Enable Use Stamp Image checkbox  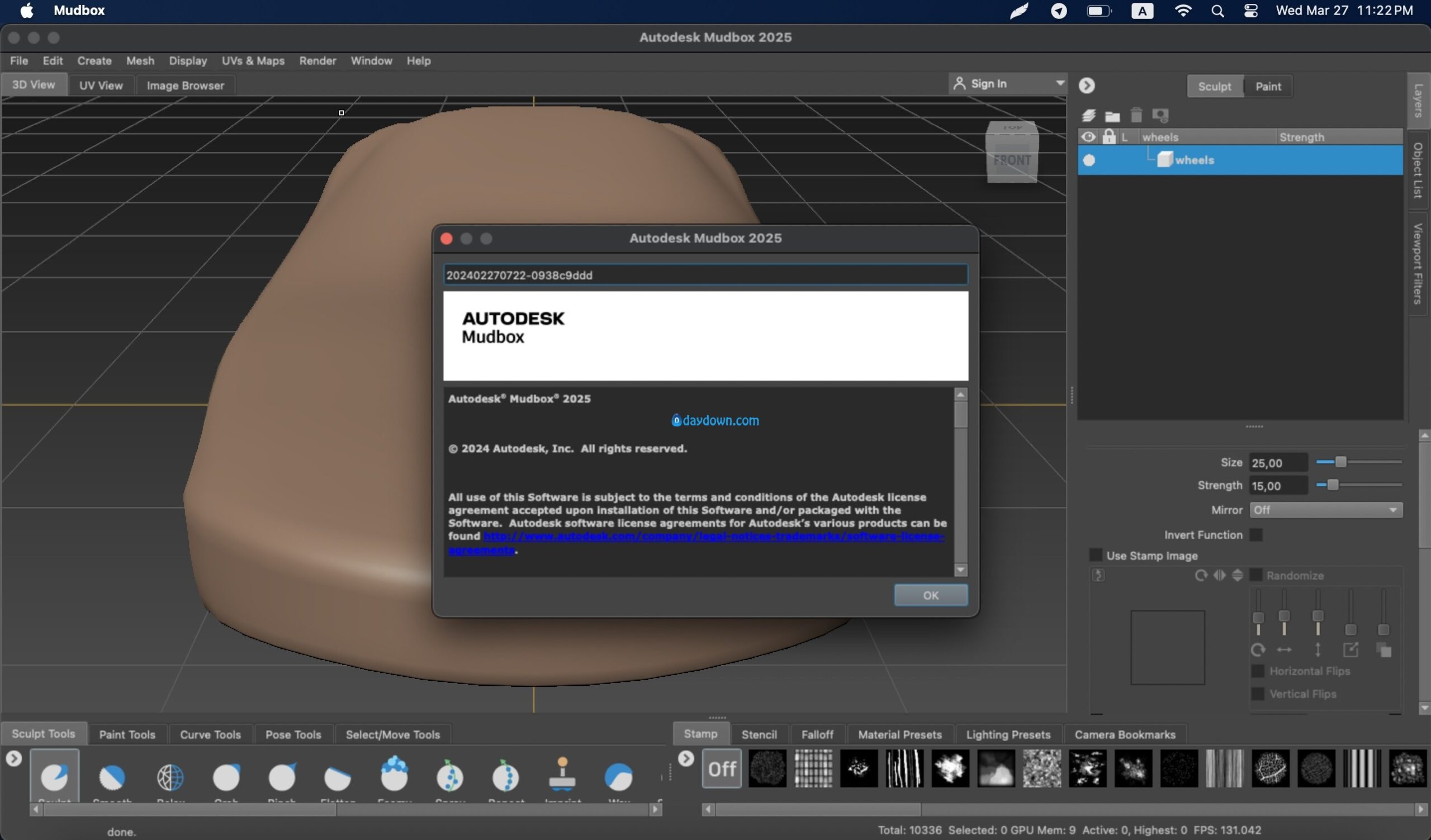1096,555
